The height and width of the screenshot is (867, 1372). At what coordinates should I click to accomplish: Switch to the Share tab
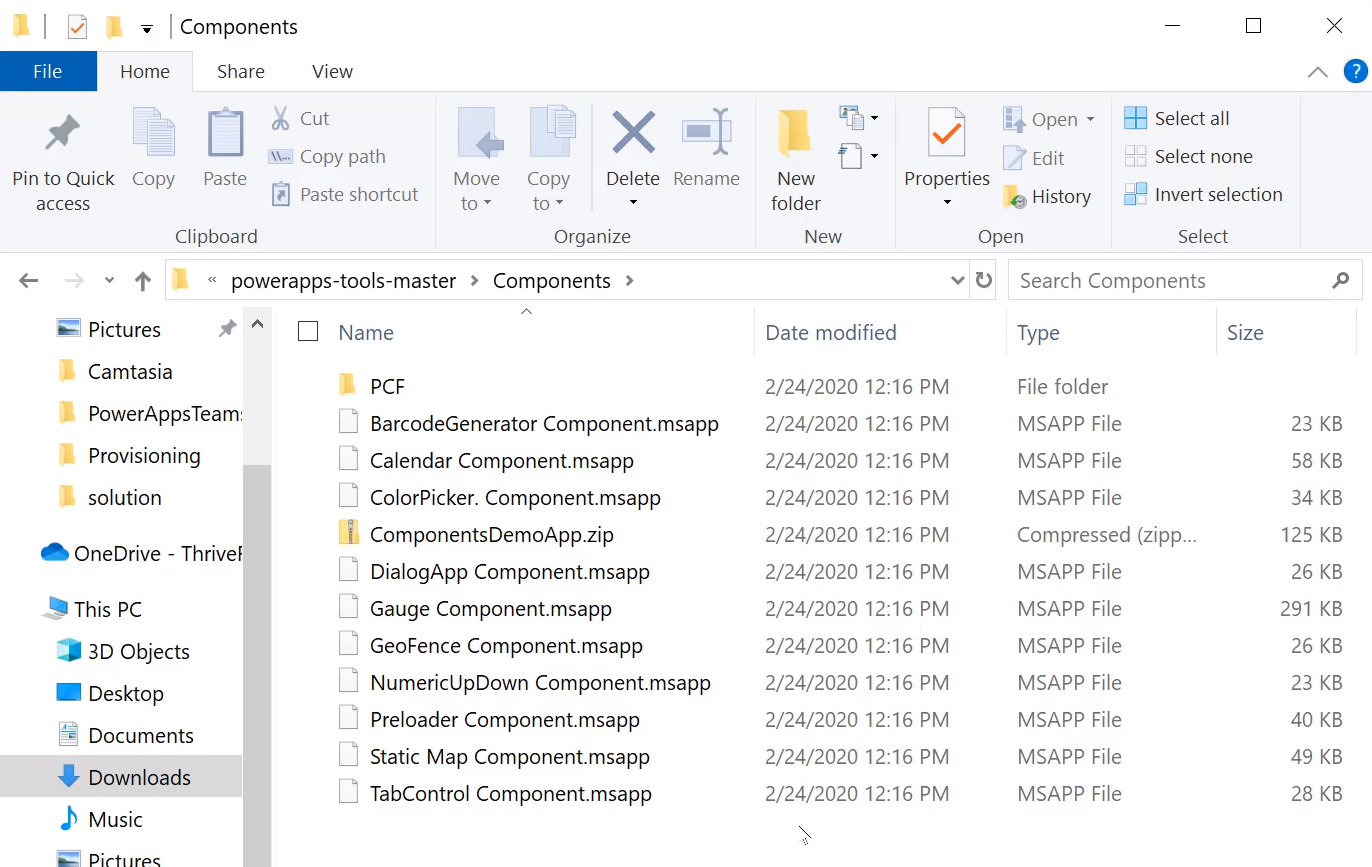point(241,71)
